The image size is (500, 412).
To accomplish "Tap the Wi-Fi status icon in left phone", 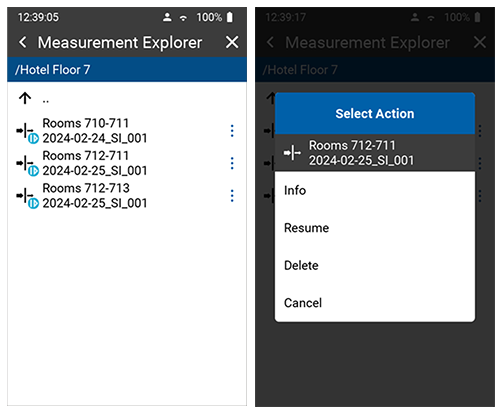I will point(183,18).
